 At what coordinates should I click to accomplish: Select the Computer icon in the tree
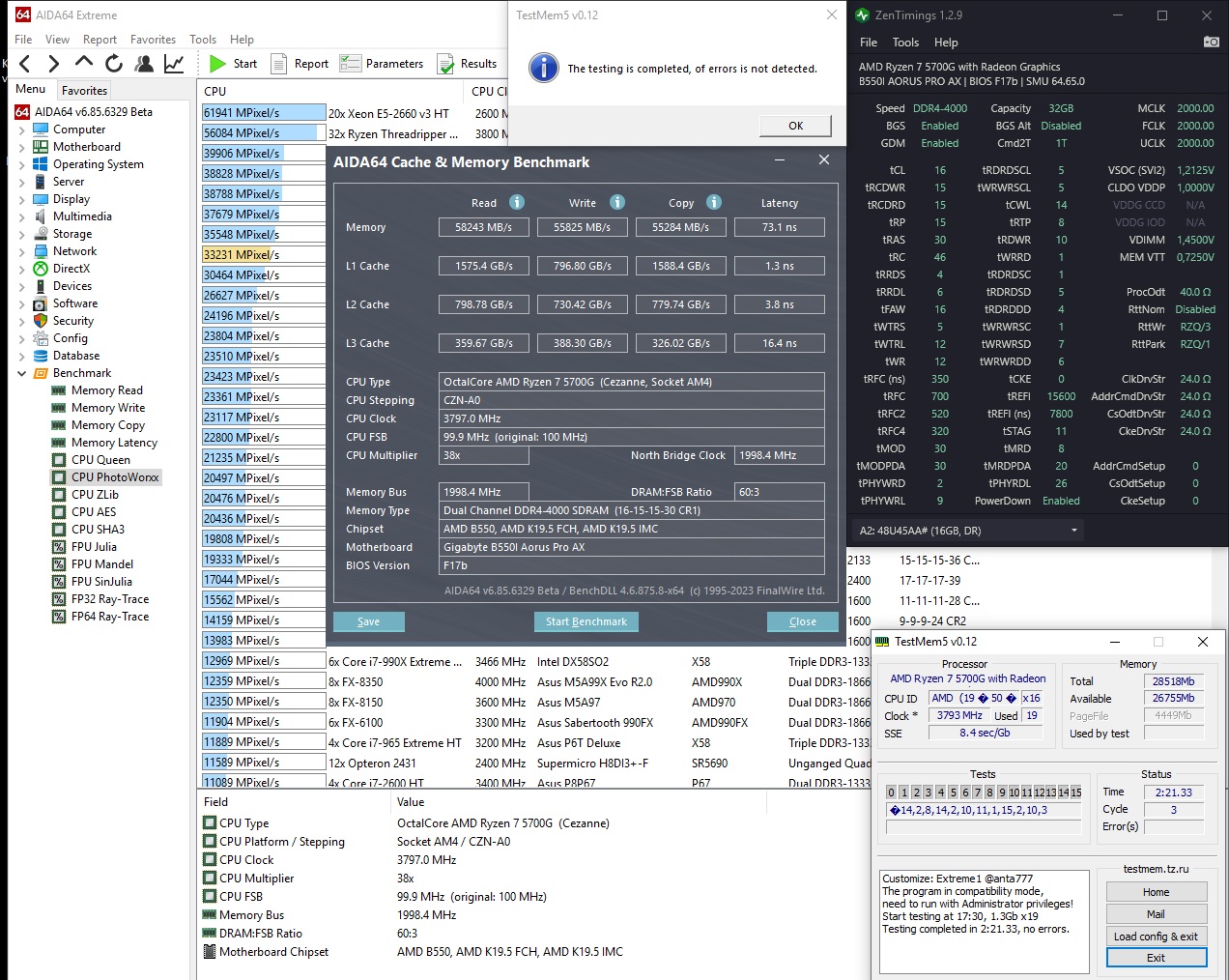tap(41, 129)
